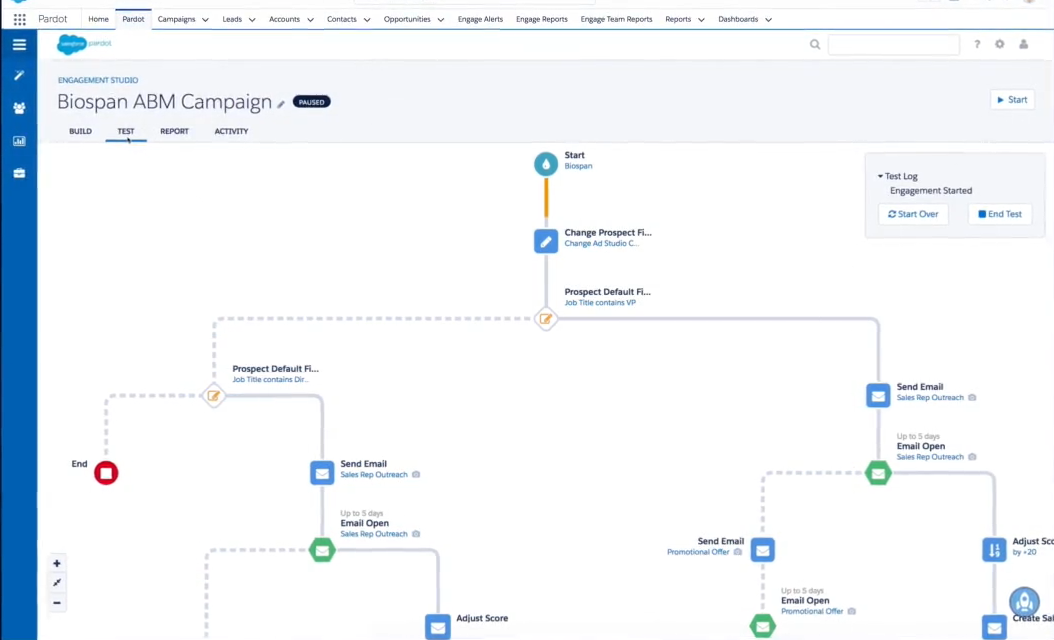Collapse the Test Log panel triangle
Image resolution: width=1054 pixels, height=640 pixels.
tap(880, 176)
